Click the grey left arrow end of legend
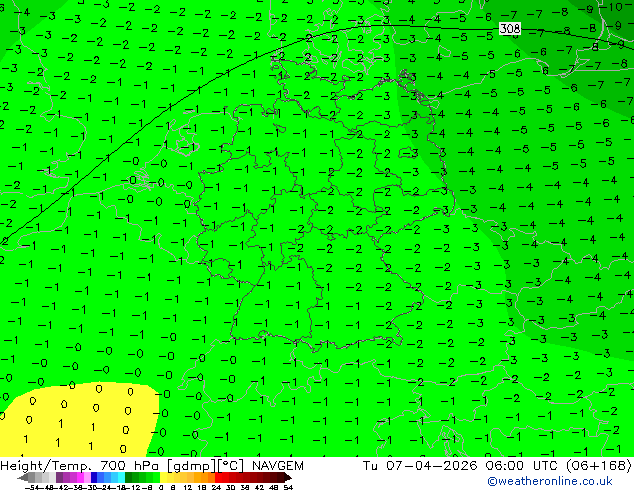Viewport: 634px width, 490px height. 23,477
